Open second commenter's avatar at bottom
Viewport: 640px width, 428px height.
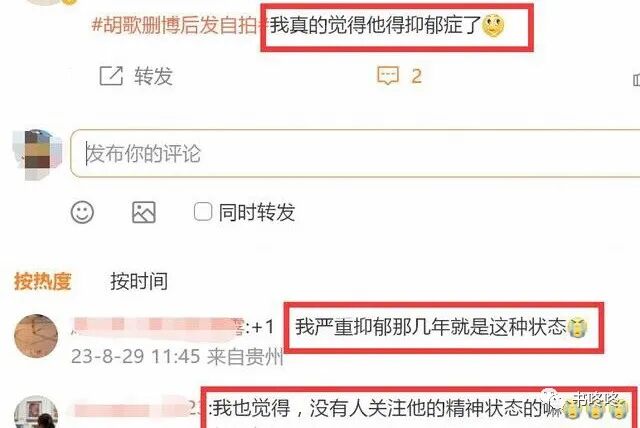[x=36, y=412]
